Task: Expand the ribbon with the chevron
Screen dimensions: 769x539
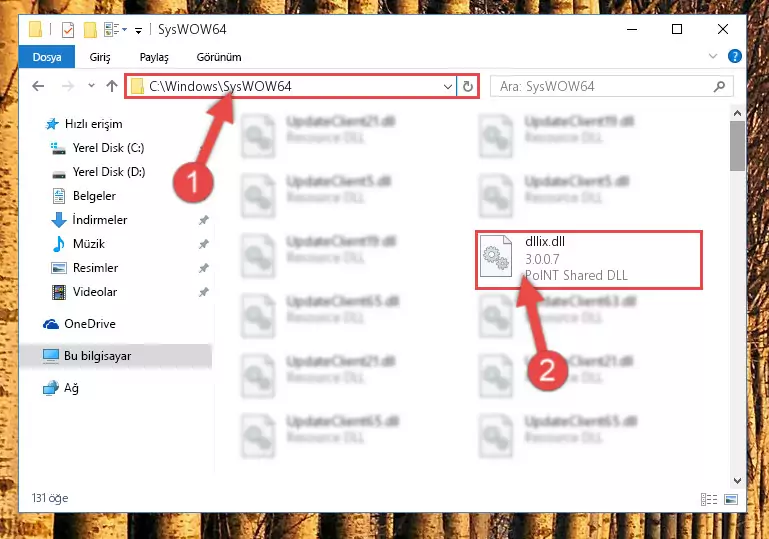Action: coord(713,56)
